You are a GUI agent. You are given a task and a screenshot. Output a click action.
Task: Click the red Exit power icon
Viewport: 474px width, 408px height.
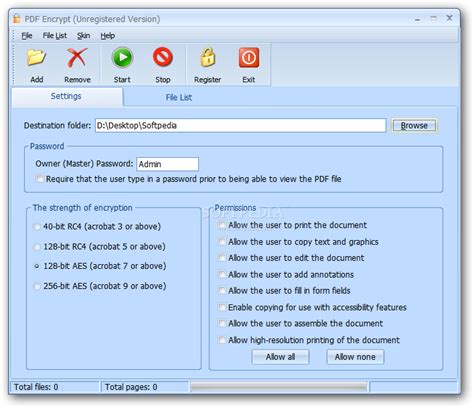[x=249, y=58]
